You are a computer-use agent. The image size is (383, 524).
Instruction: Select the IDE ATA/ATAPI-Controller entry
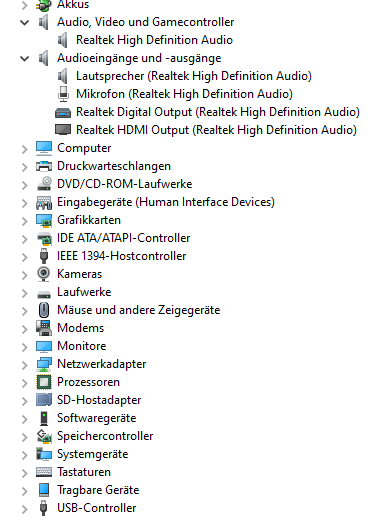tap(123, 238)
